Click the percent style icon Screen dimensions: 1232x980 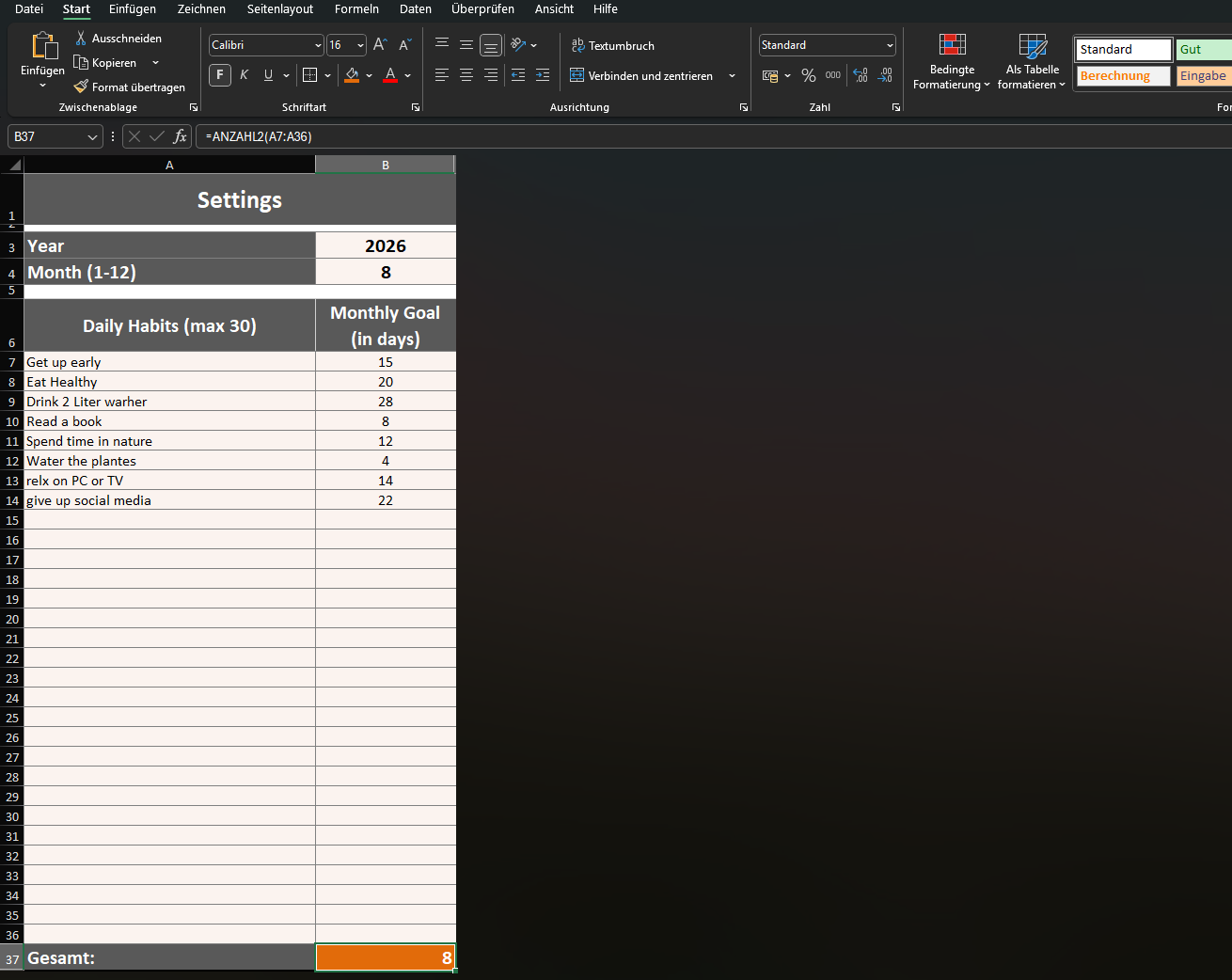pos(808,75)
